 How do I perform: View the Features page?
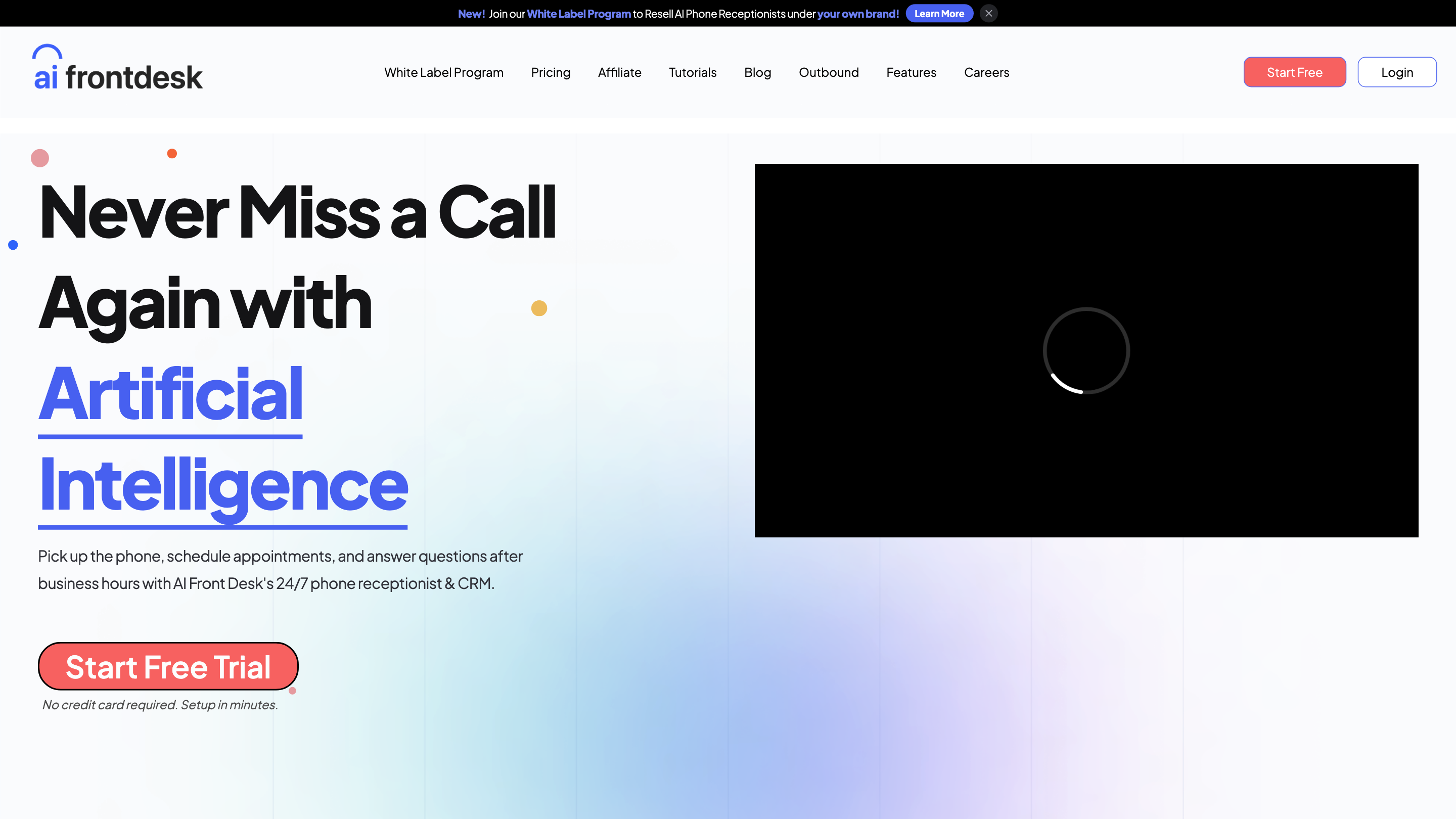[x=911, y=72]
